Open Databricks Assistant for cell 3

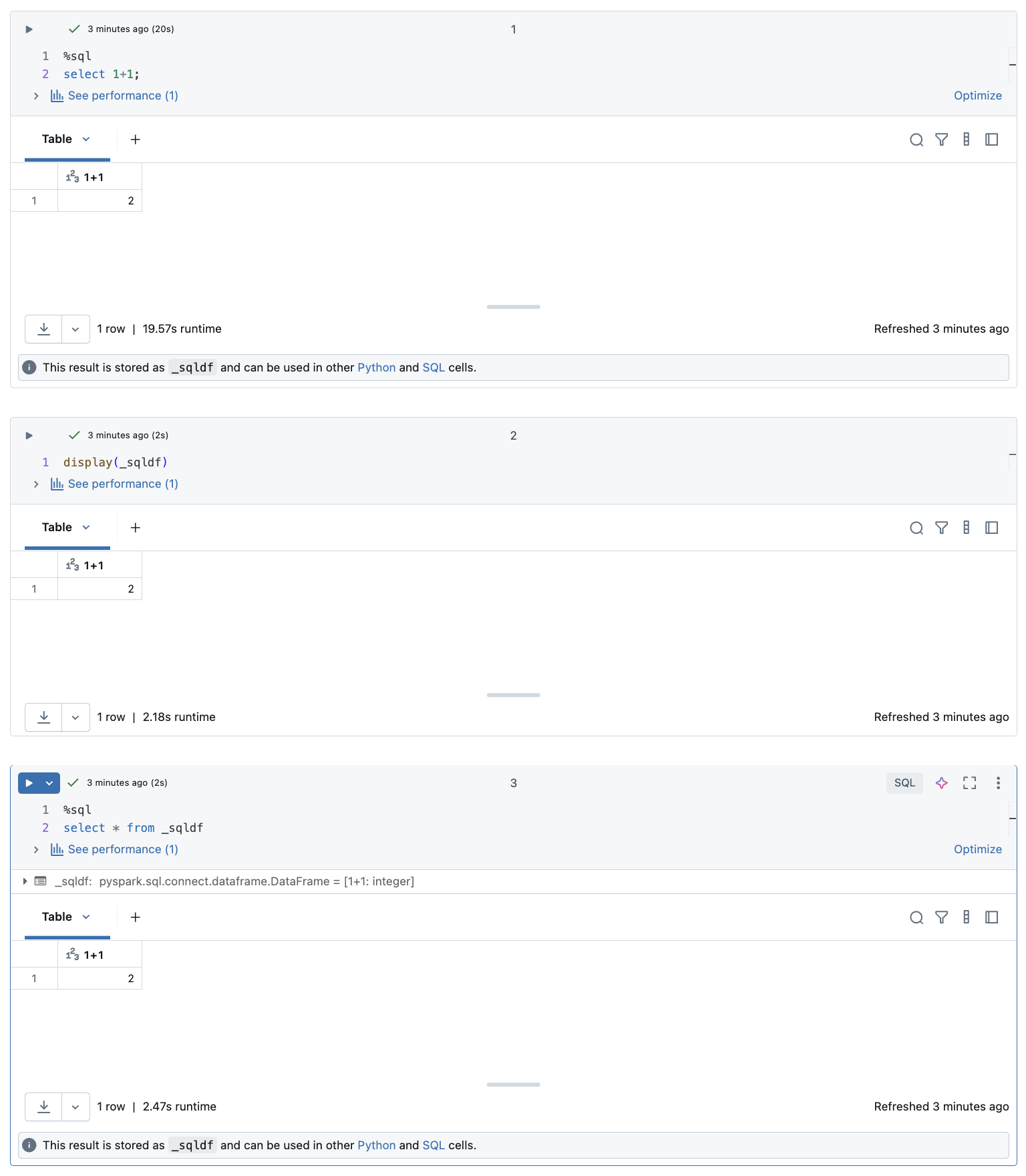click(x=941, y=782)
